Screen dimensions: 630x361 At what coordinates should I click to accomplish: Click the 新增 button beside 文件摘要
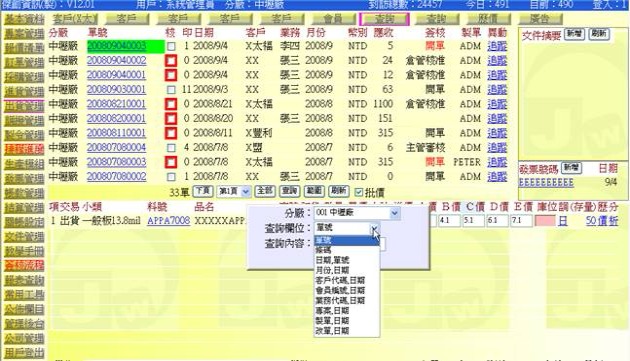click(x=575, y=34)
